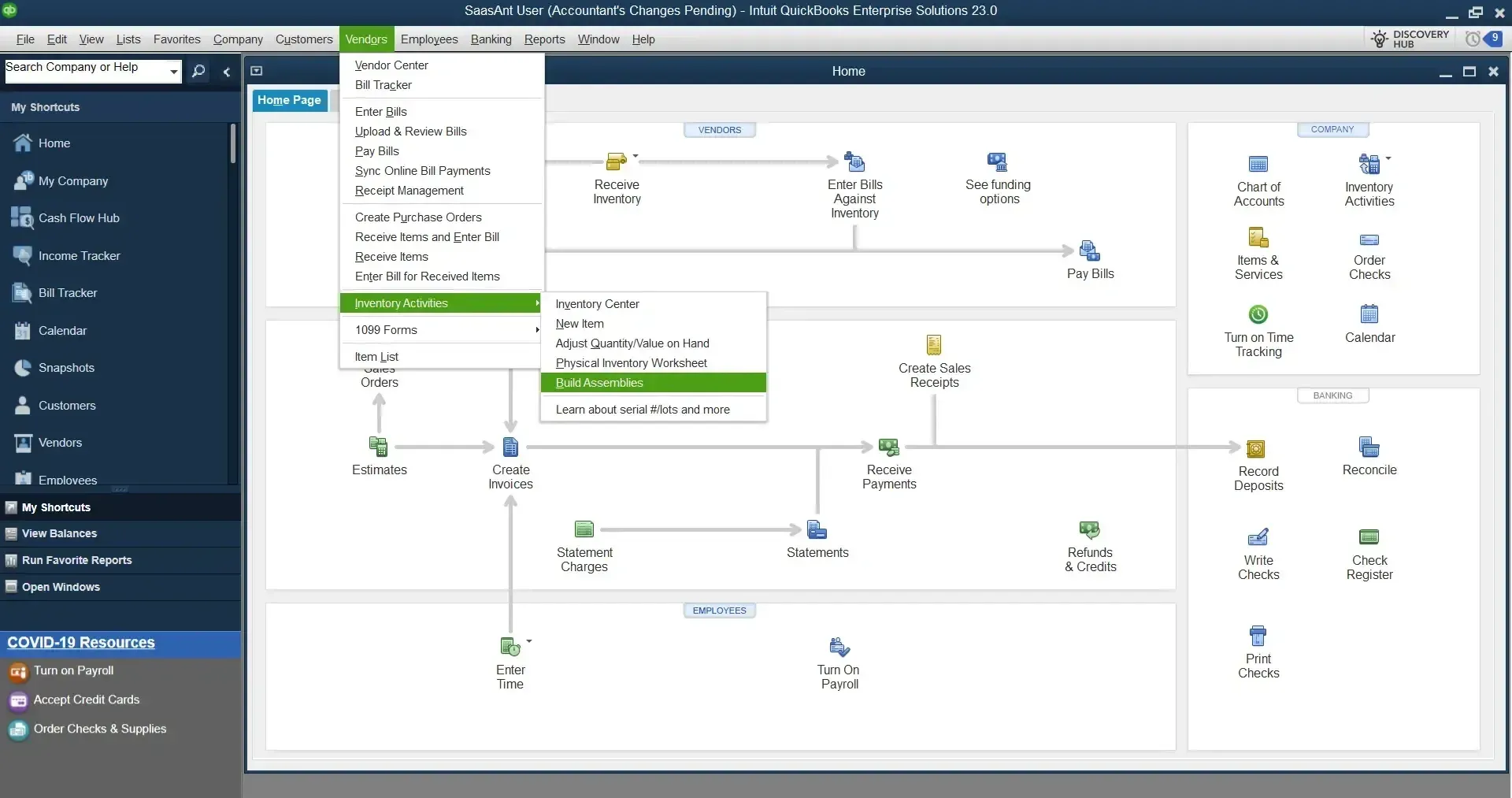Viewport: 1512px width, 798px height.
Task: Open COVID-19 Resources
Action: pyautogui.click(x=80, y=642)
